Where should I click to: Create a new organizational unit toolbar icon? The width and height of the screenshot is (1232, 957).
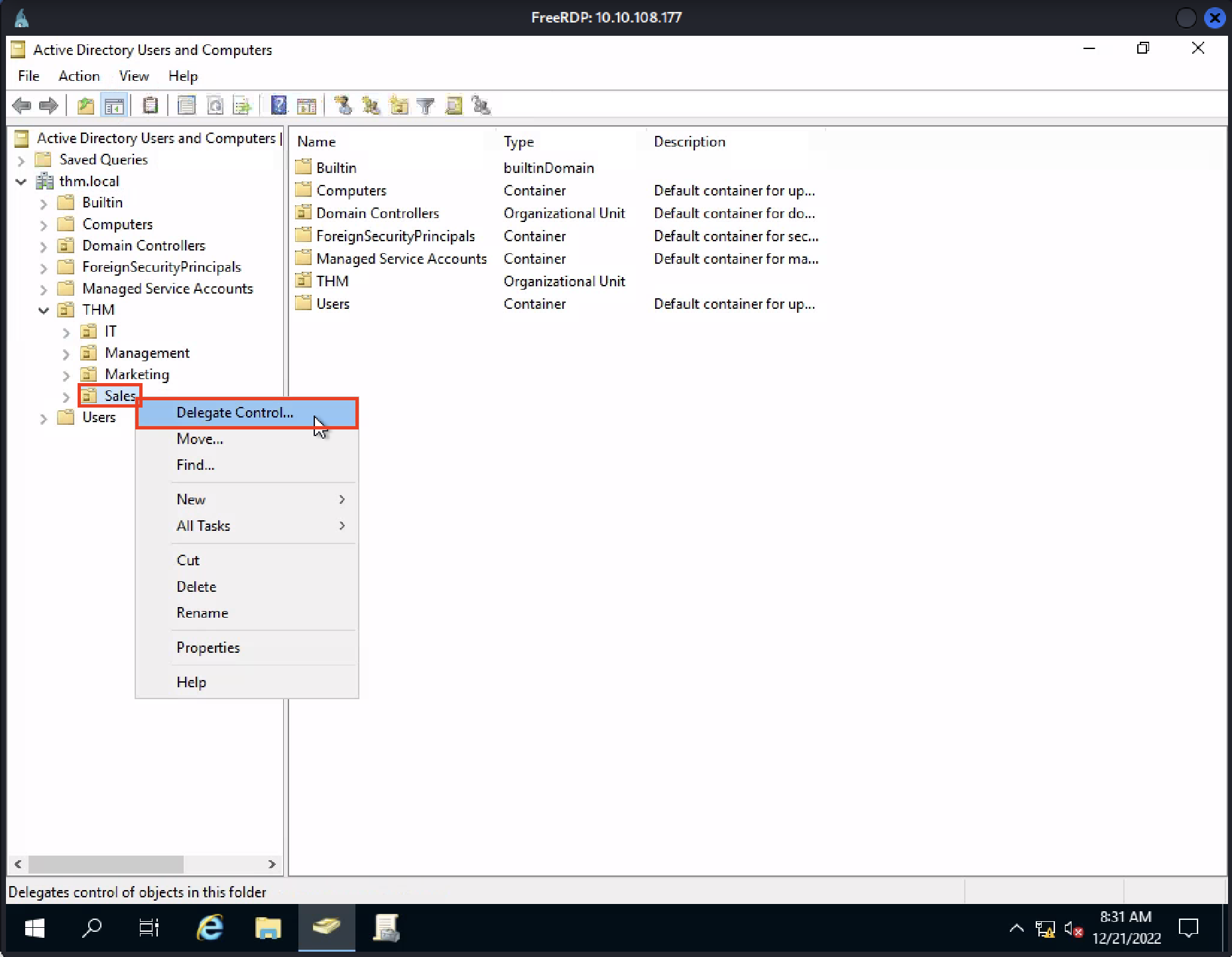coord(399,105)
